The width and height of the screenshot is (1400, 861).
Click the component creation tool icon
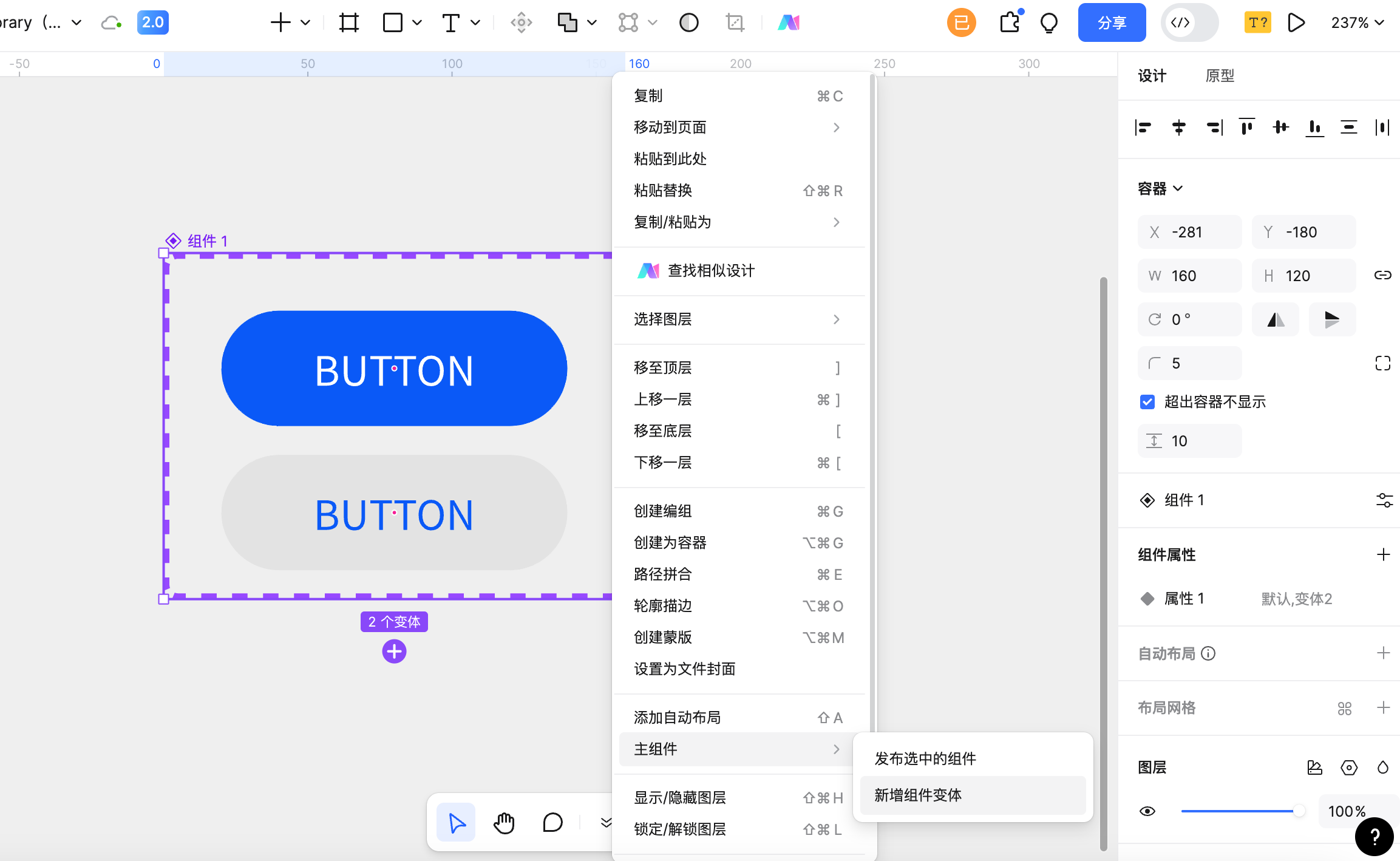[x=522, y=23]
